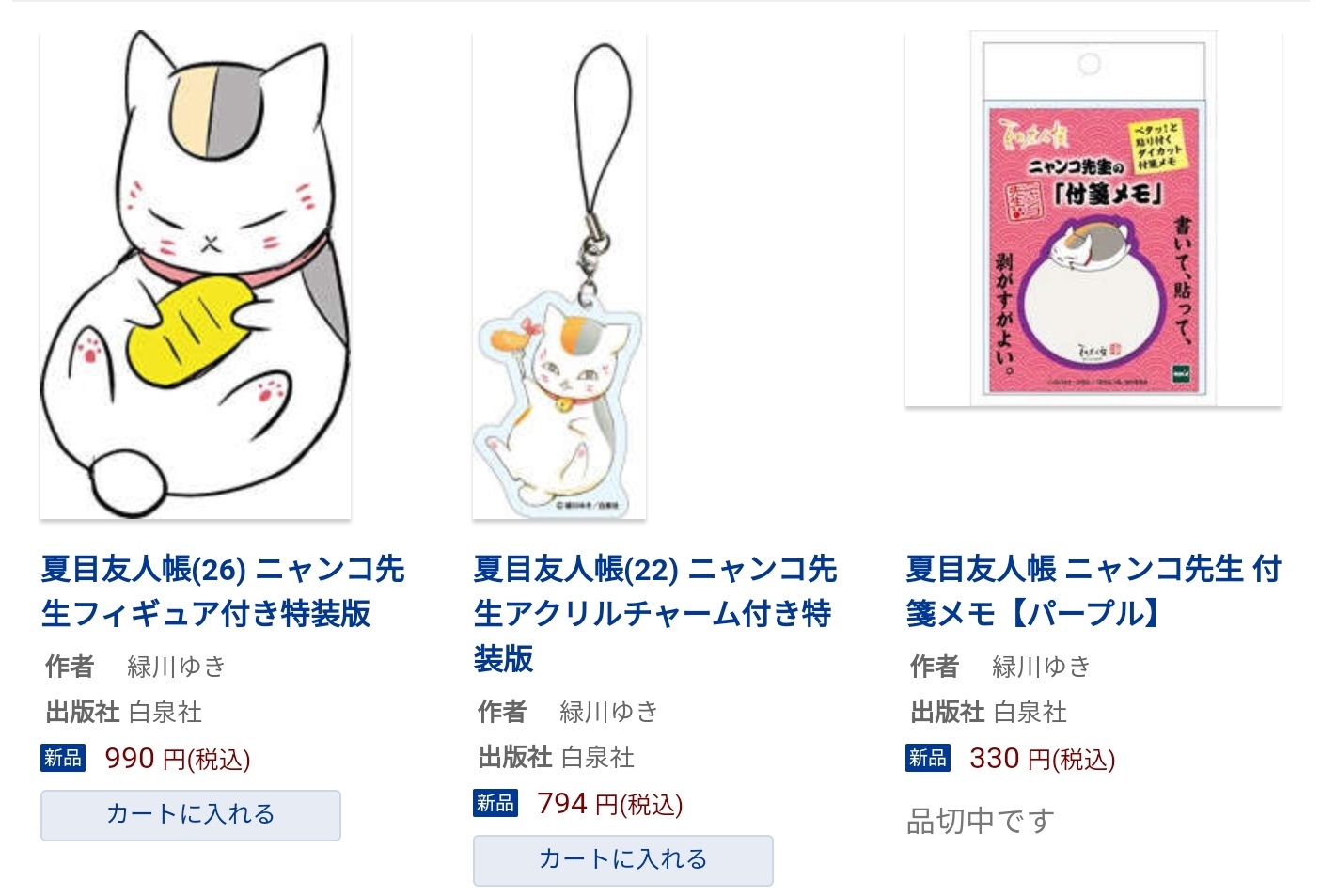Open the pink sticky memo product image
Image resolution: width=1321 pixels, height=896 pixels.
click(1093, 218)
